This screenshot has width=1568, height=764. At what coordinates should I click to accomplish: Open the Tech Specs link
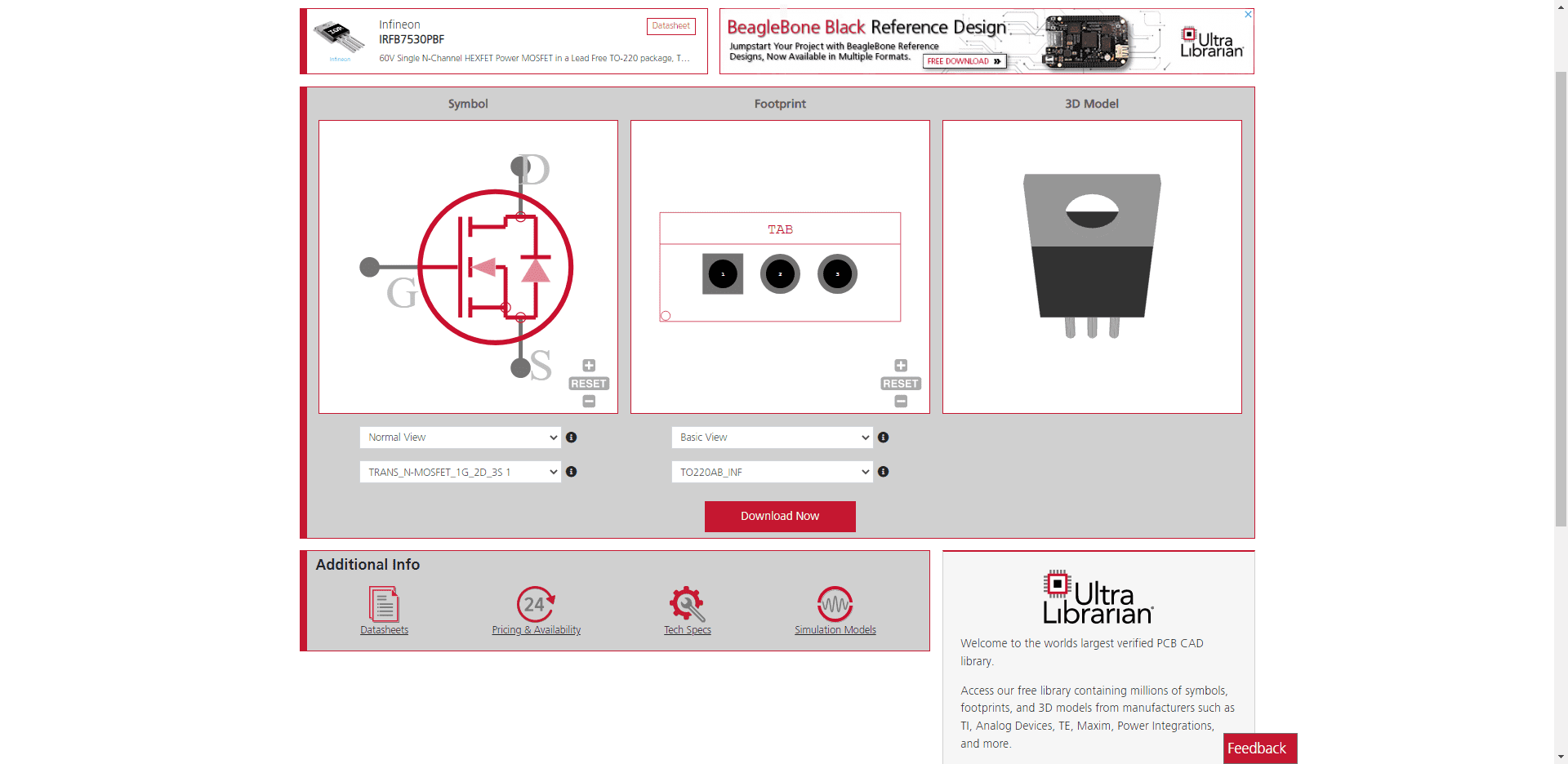(x=688, y=630)
